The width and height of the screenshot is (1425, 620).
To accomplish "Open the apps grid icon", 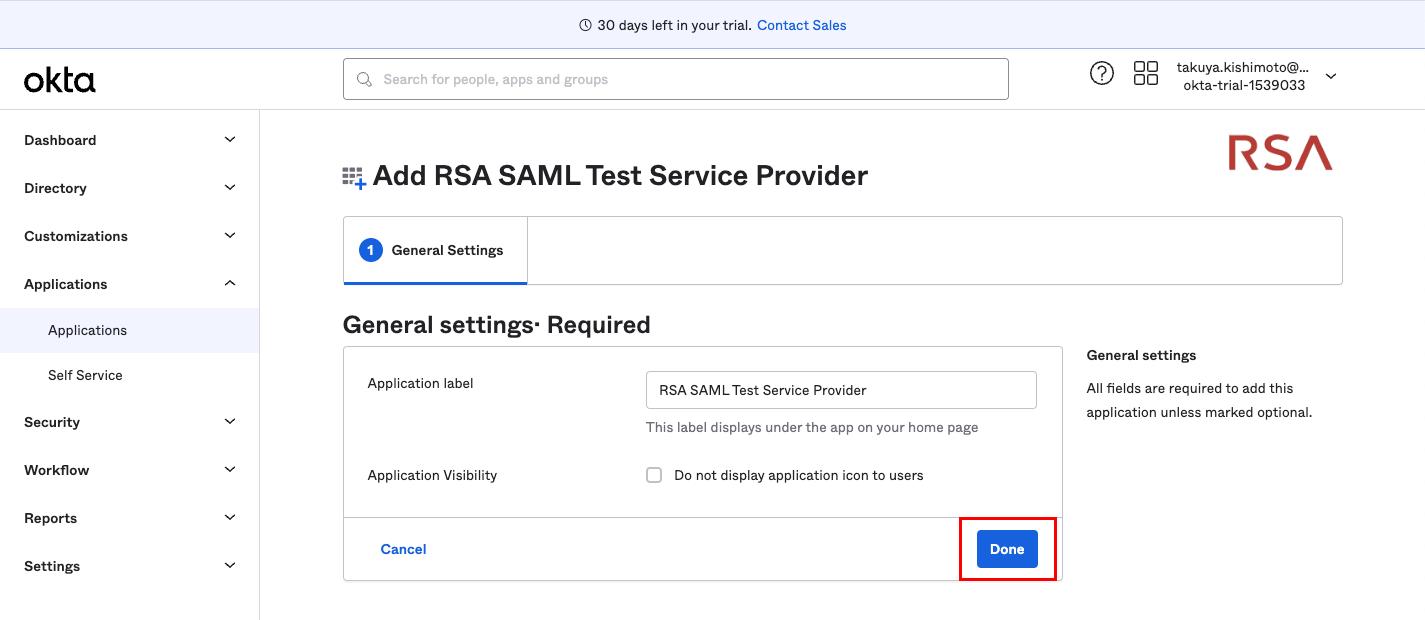I will pos(1145,73).
